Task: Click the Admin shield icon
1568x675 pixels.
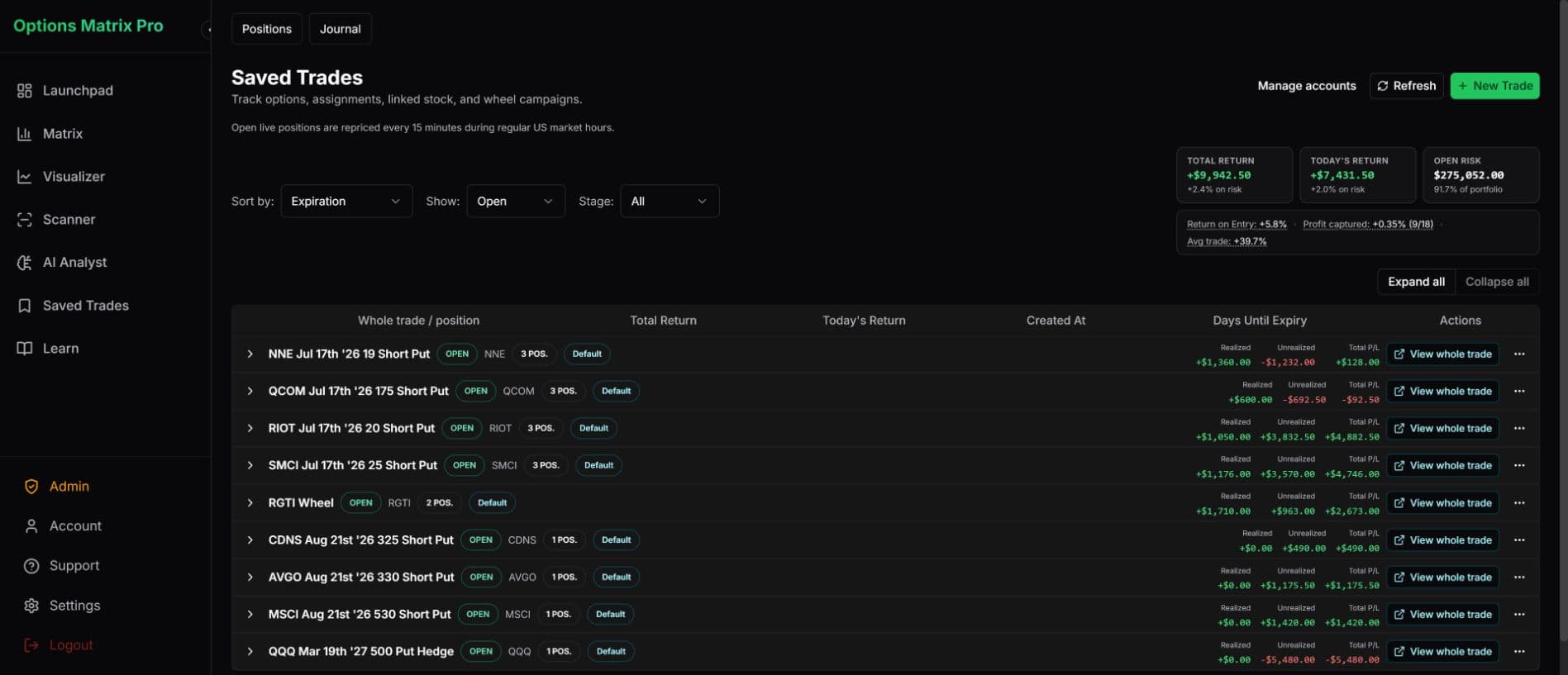Action: click(31, 487)
